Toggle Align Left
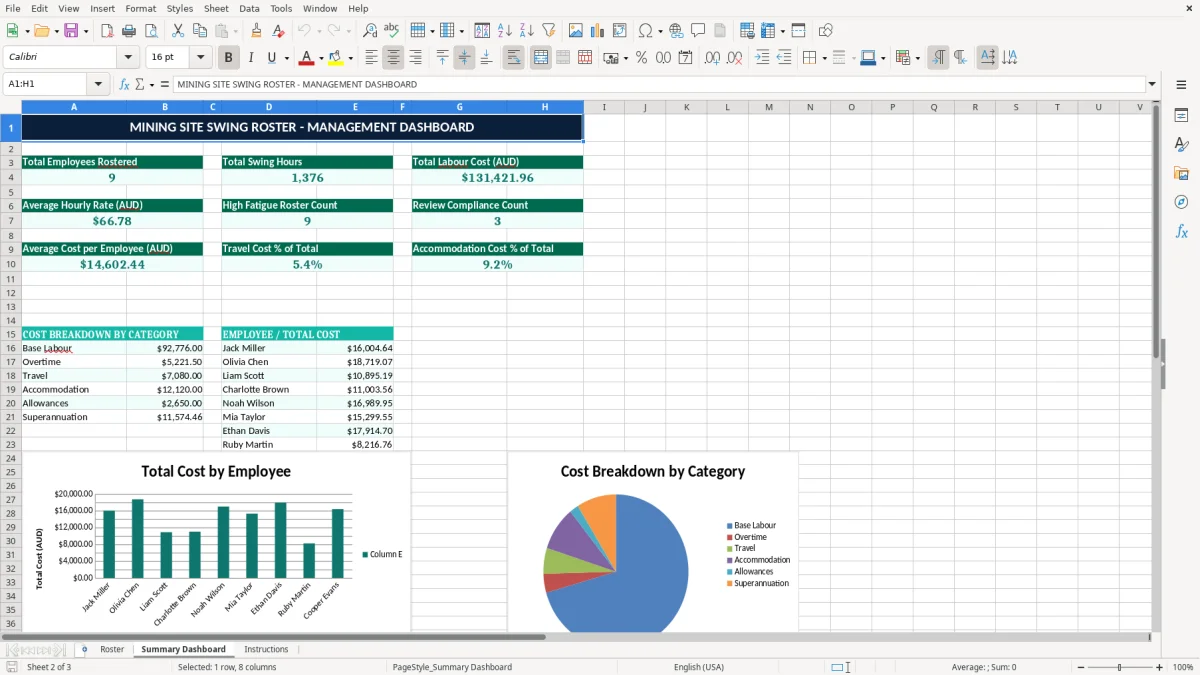 coord(371,58)
